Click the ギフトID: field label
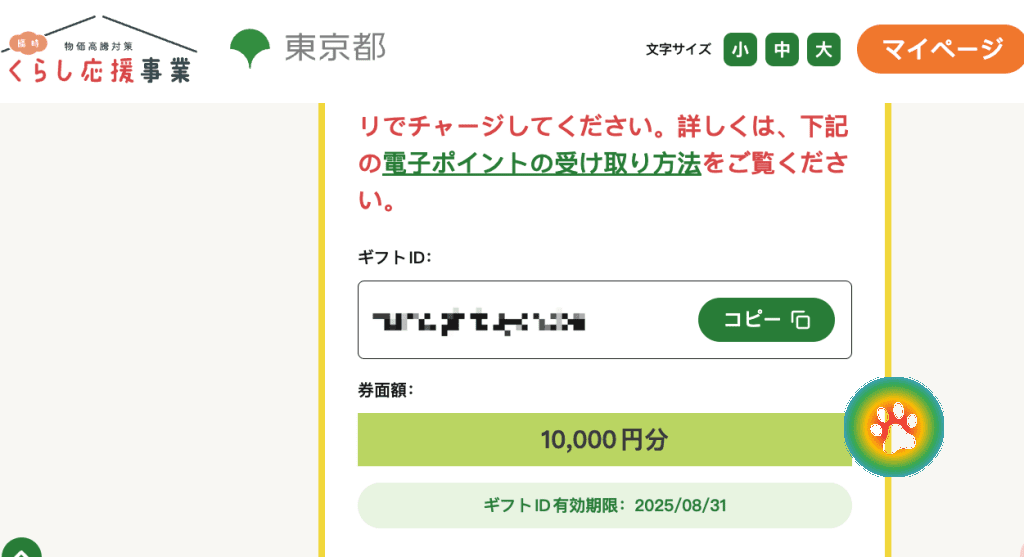Viewport: 1024px width, 557px height. point(394,258)
